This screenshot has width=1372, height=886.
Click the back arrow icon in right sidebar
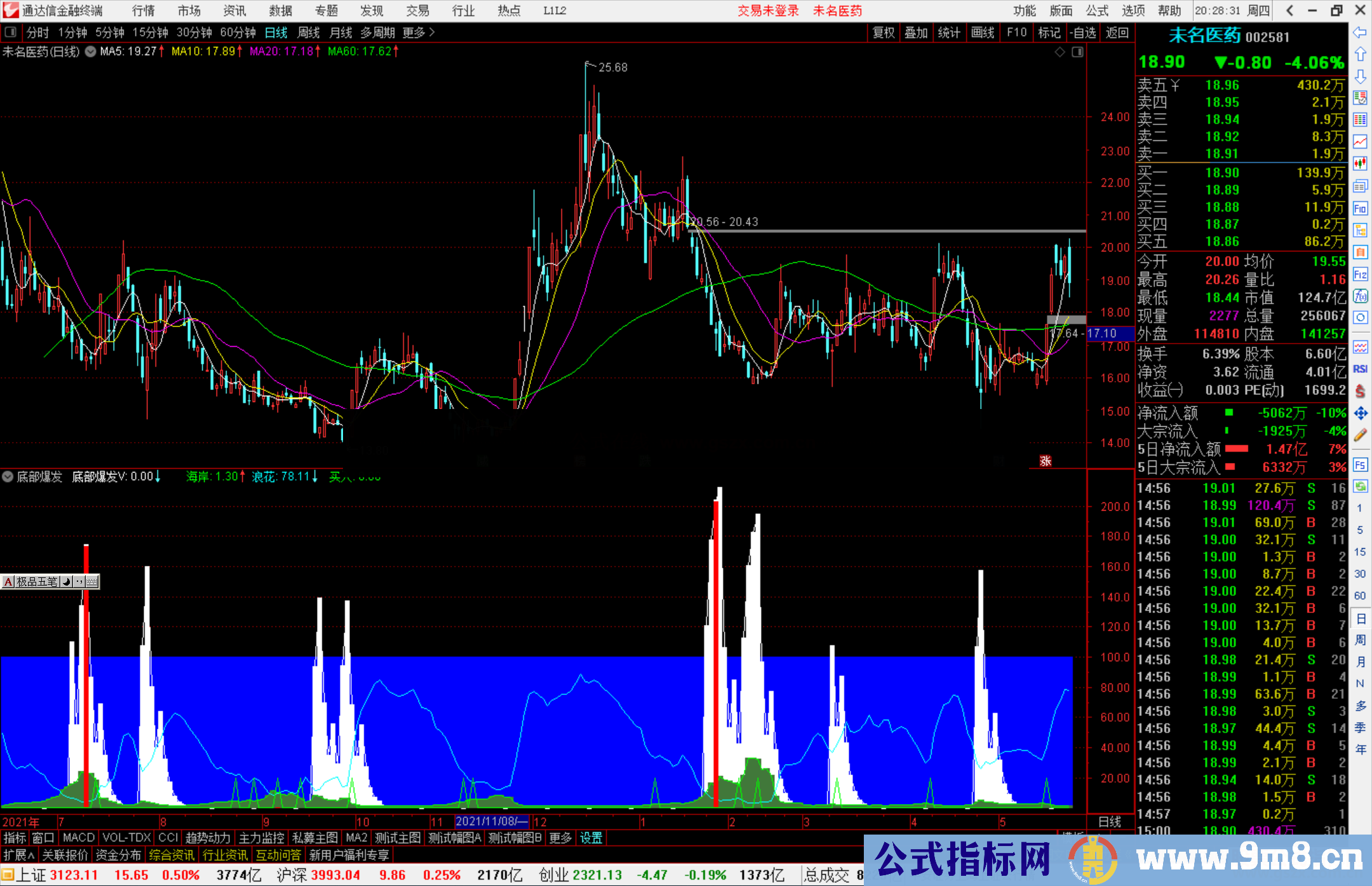(1360, 32)
